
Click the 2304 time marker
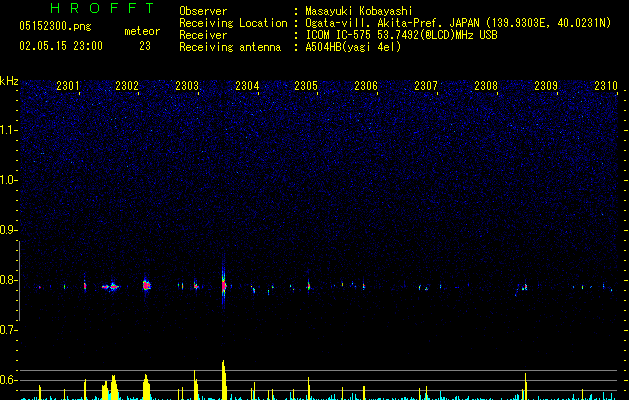coord(247,86)
